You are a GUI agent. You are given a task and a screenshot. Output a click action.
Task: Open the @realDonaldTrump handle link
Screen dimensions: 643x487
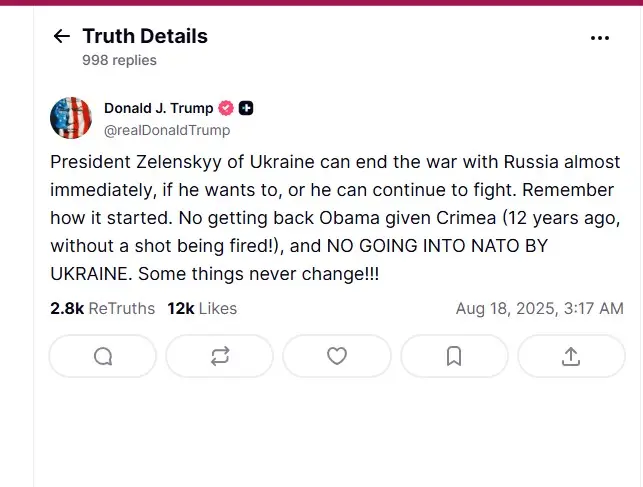coord(167,130)
